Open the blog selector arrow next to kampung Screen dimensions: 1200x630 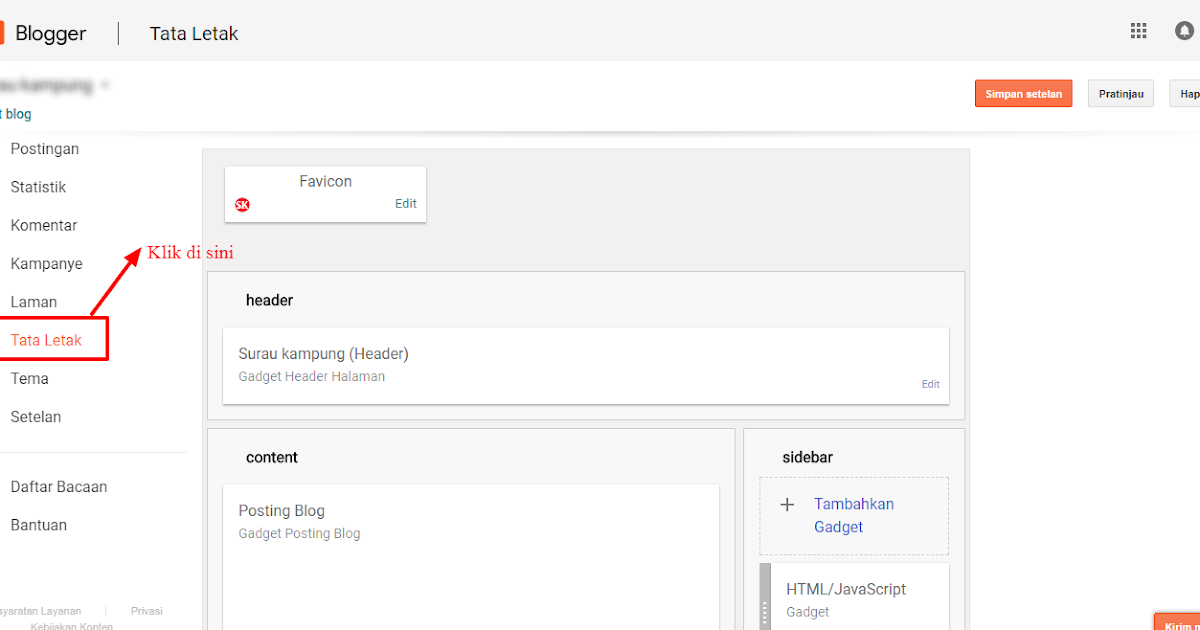[106, 85]
